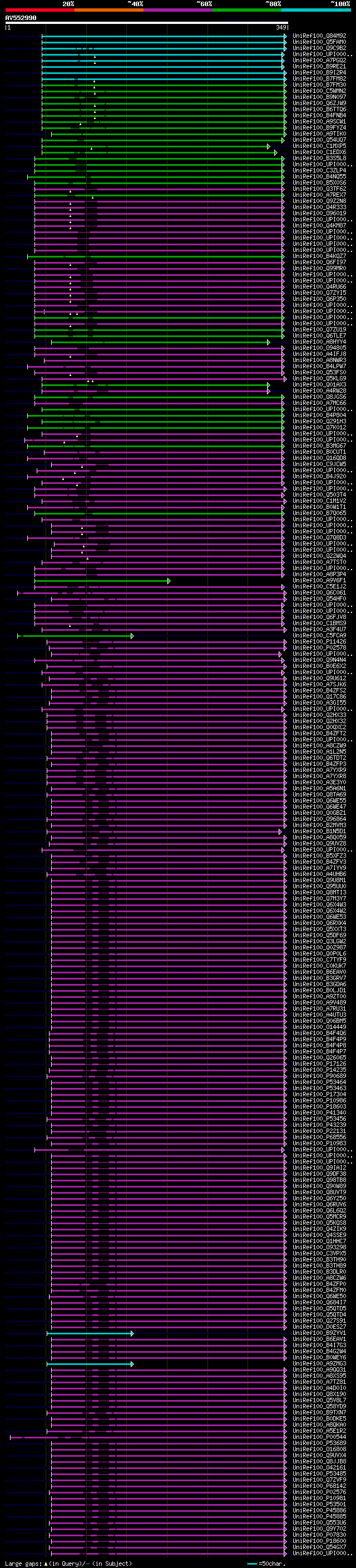Screen dimensions: 356x1568
Task: Choose hit UniRef100_B9N097
Action: click(319, 97)
